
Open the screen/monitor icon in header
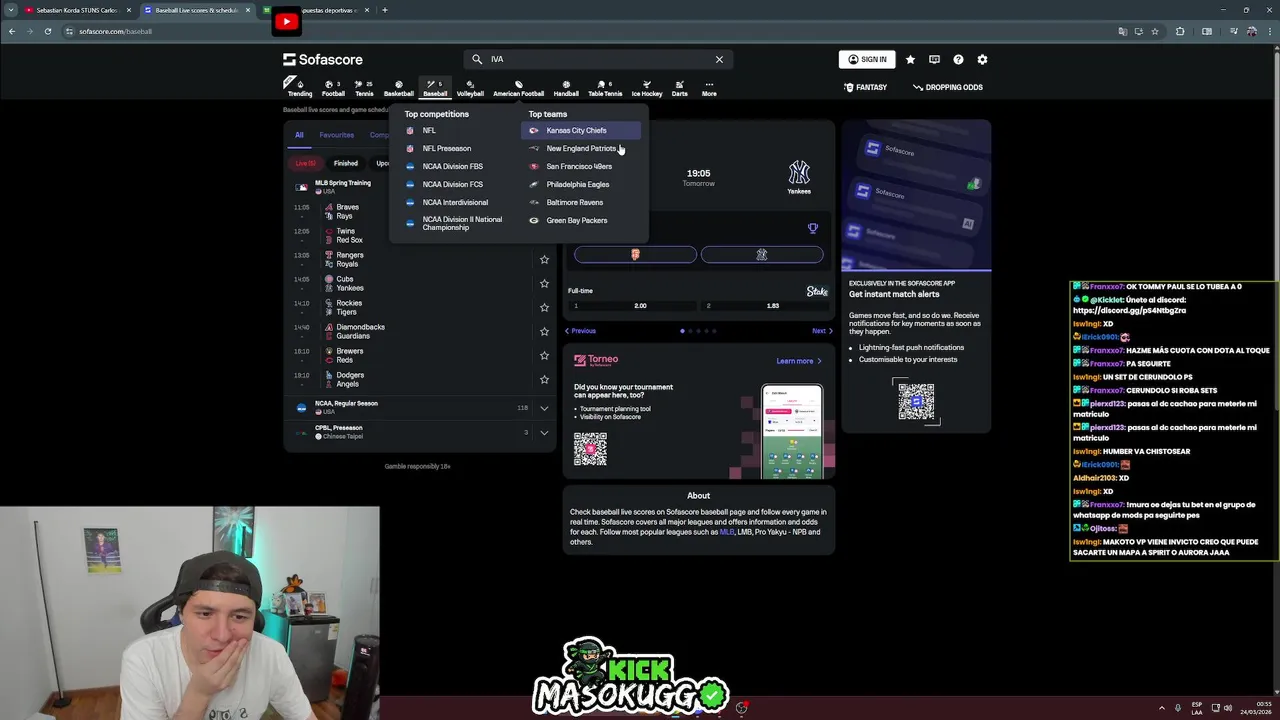(934, 59)
